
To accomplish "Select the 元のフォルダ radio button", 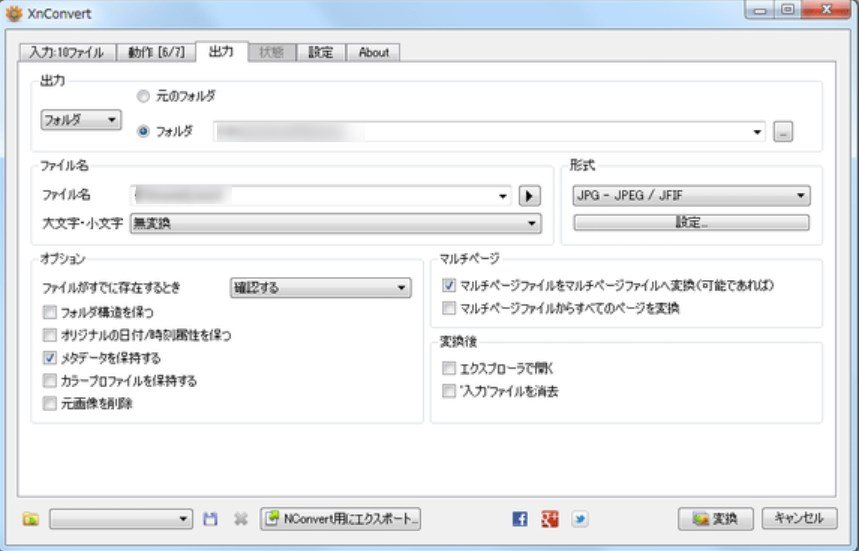I will pos(143,96).
